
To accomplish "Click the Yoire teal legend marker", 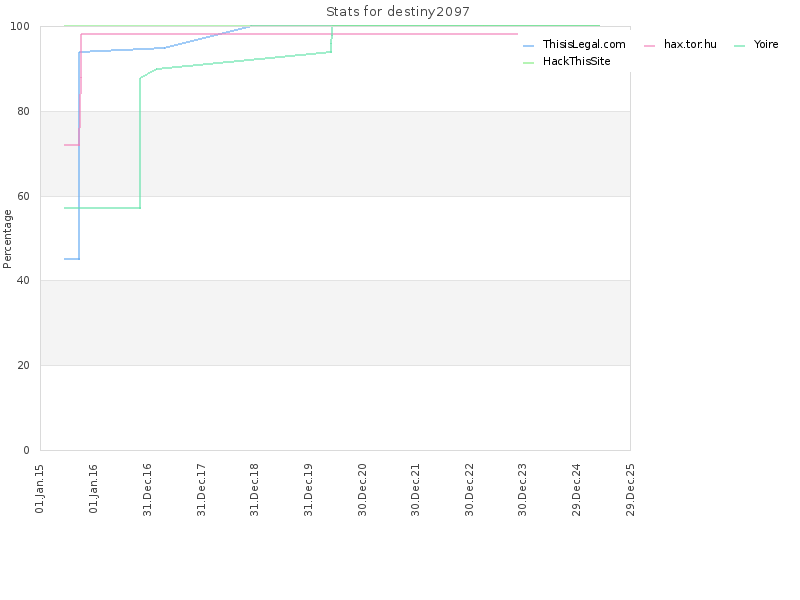I will pos(739,45).
